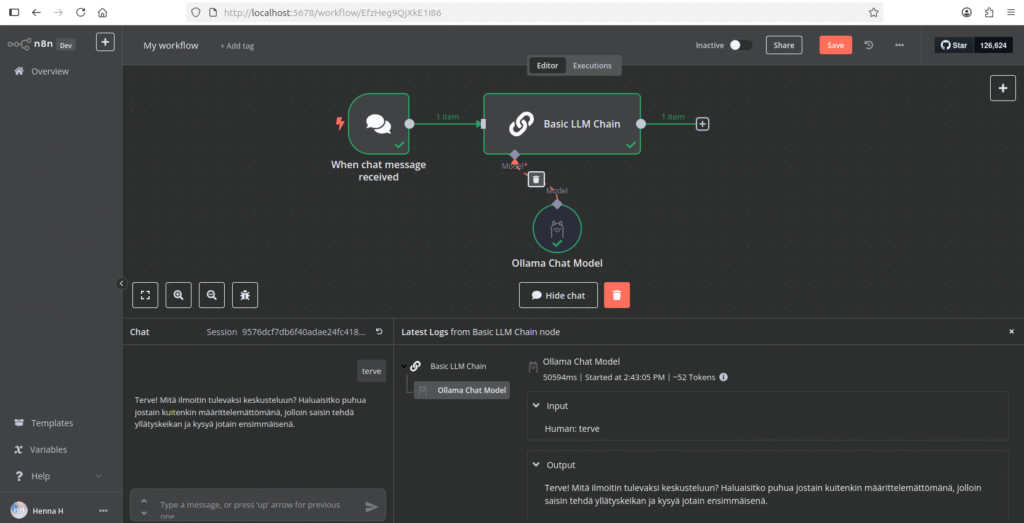Viewport: 1024px width, 523px height.
Task: Click the fit-to-view canvas icon
Action: tap(146, 295)
